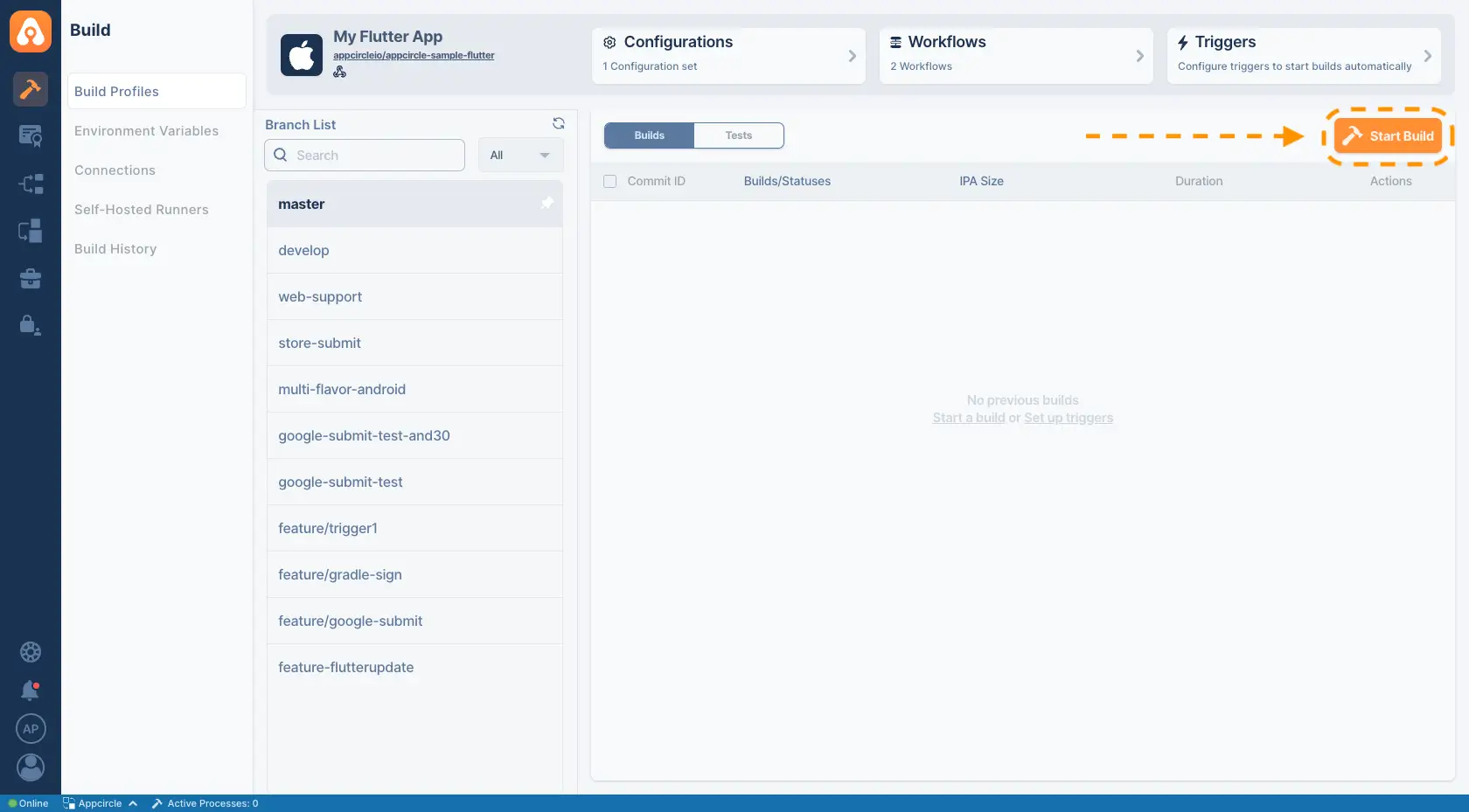Open the Build module hammer icon in sidebar
The height and width of the screenshot is (812, 1469).
pos(31,89)
